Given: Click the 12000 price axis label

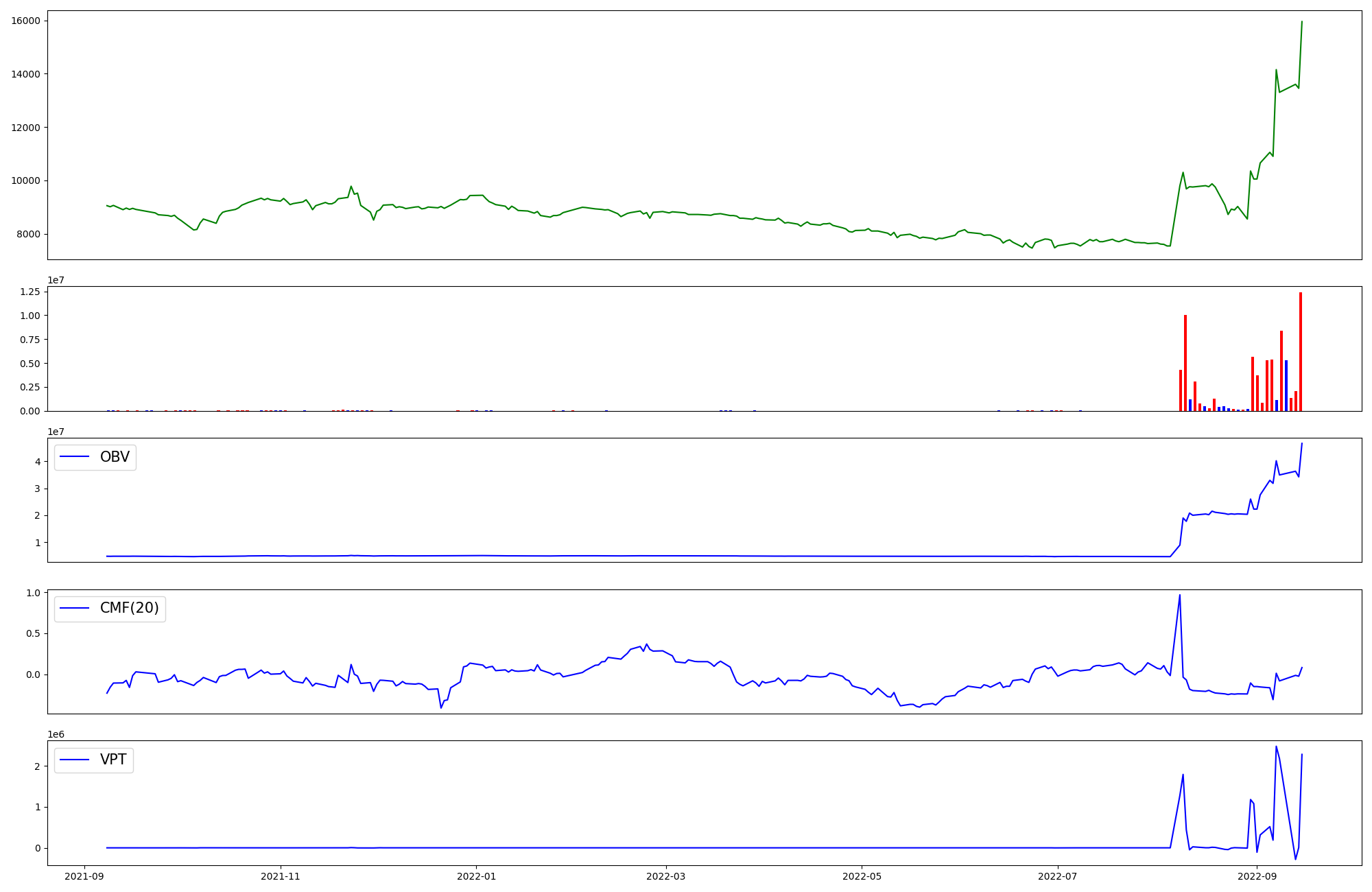Looking at the screenshot, I should coord(25,128).
